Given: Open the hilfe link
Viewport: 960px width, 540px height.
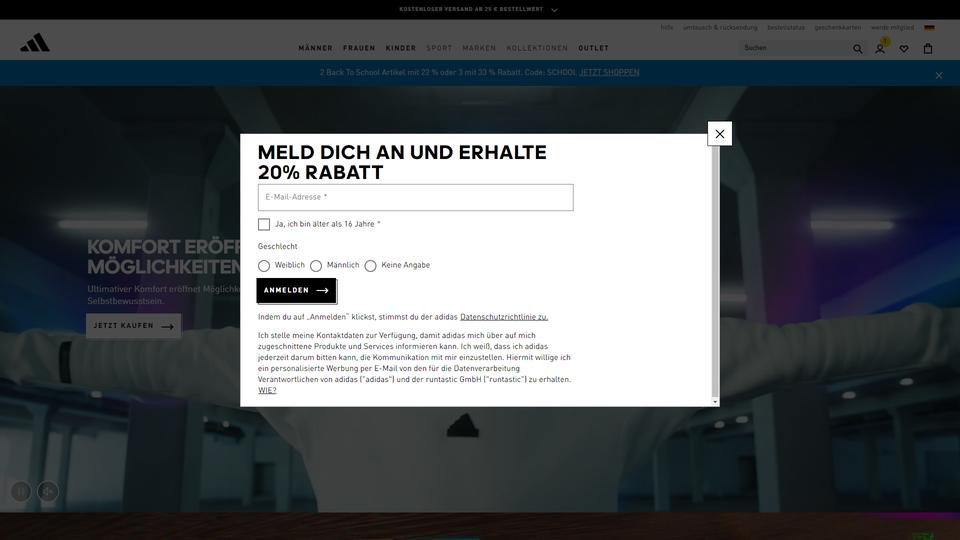Looking at the screenshot, I should (667, 28).
